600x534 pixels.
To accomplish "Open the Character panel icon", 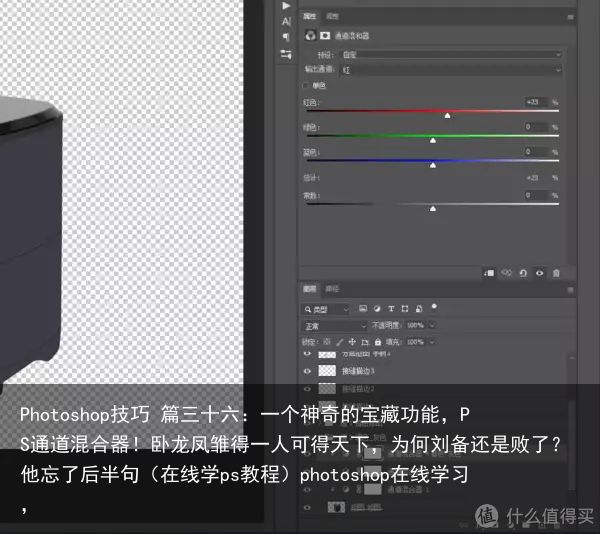I will tap(286, 21).
